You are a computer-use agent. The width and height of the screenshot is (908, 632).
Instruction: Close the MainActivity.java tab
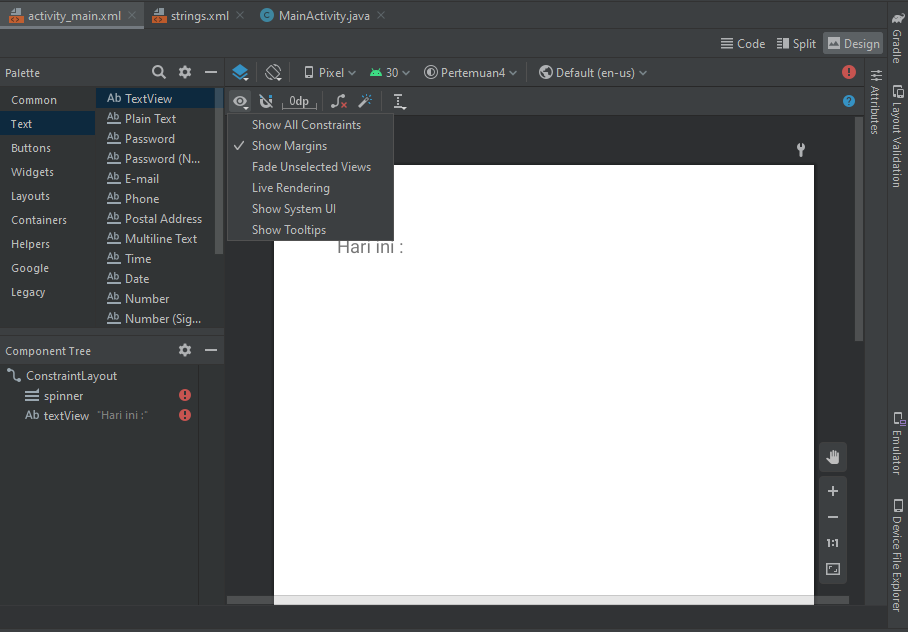click(x=380, y=15)
